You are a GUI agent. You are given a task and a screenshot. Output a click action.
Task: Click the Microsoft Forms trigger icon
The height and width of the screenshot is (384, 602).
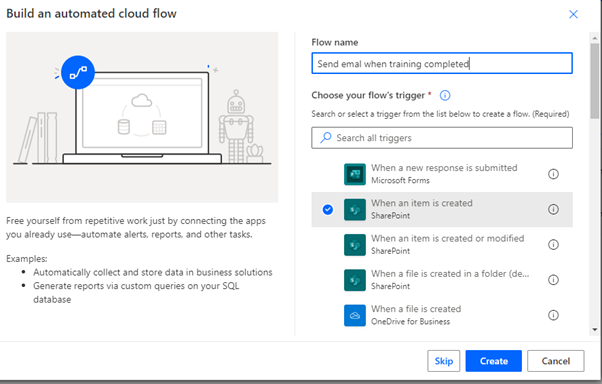coord(355,174)
